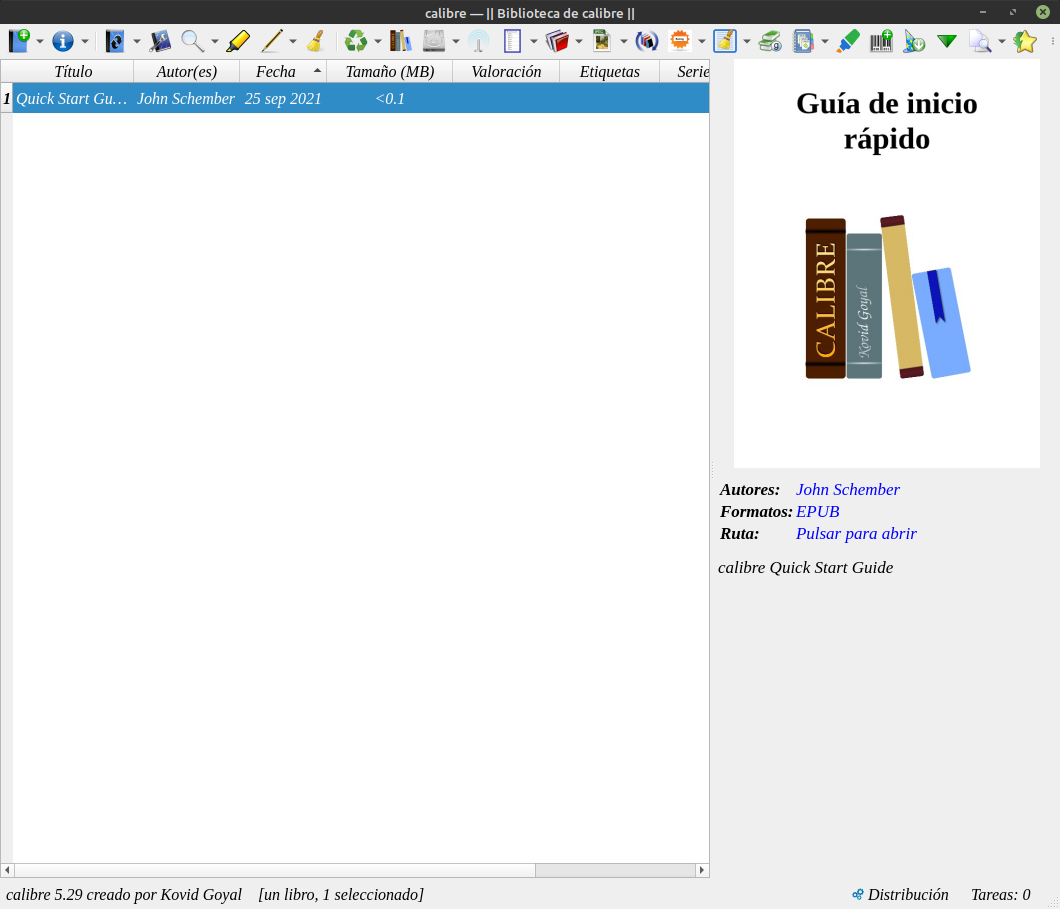Click the green downward triangle icon
1060x909 pixels.
point(947,41)
